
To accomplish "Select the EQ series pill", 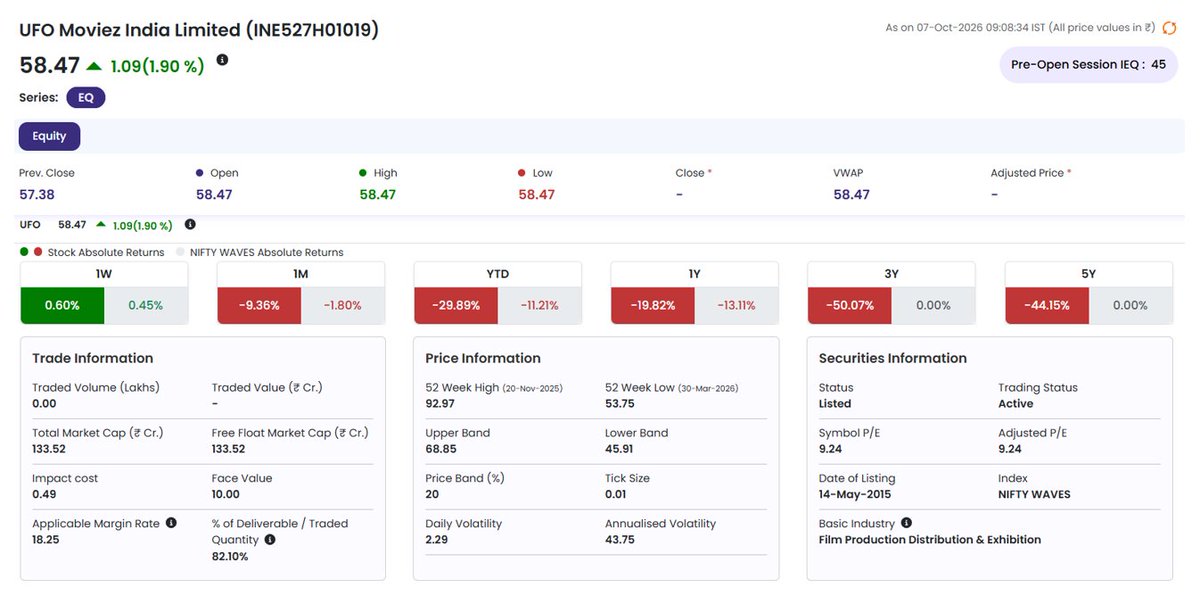I will tap(86, 98).
